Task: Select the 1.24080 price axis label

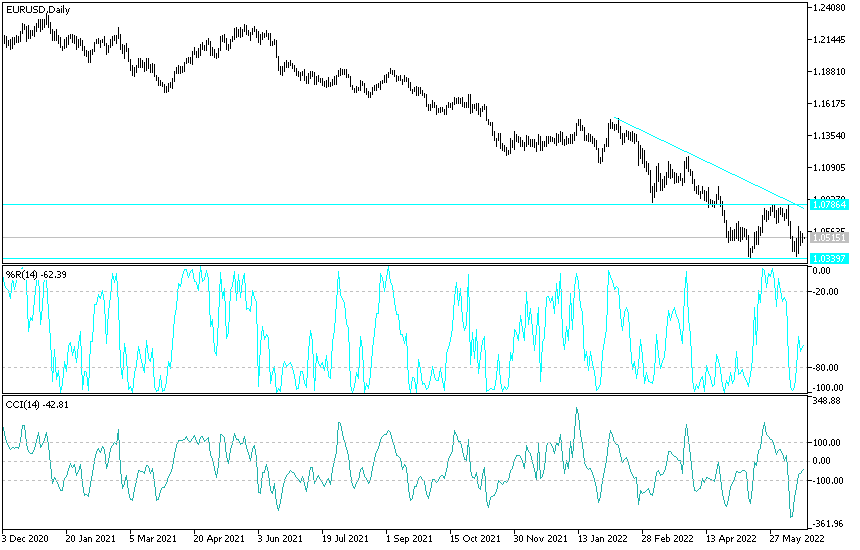Action: pos(830,8)
